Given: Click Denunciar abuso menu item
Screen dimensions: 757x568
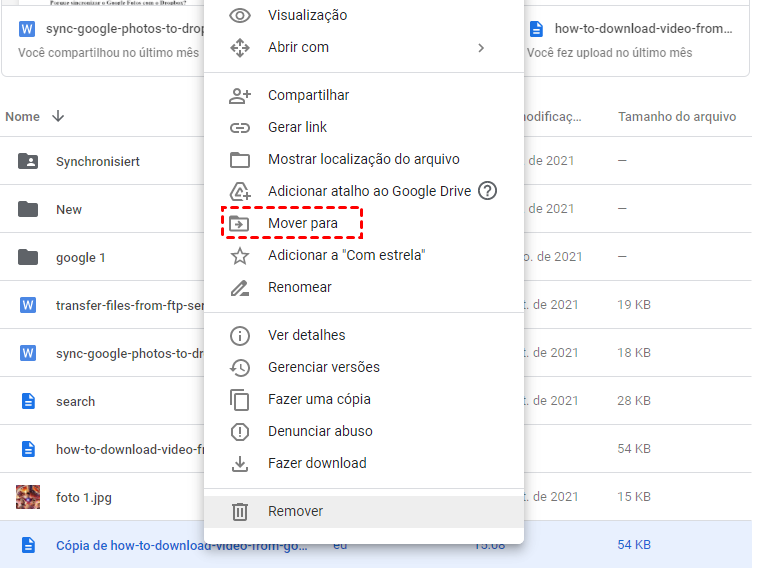Looking at the screenshot, I should [x=320, y=431].
